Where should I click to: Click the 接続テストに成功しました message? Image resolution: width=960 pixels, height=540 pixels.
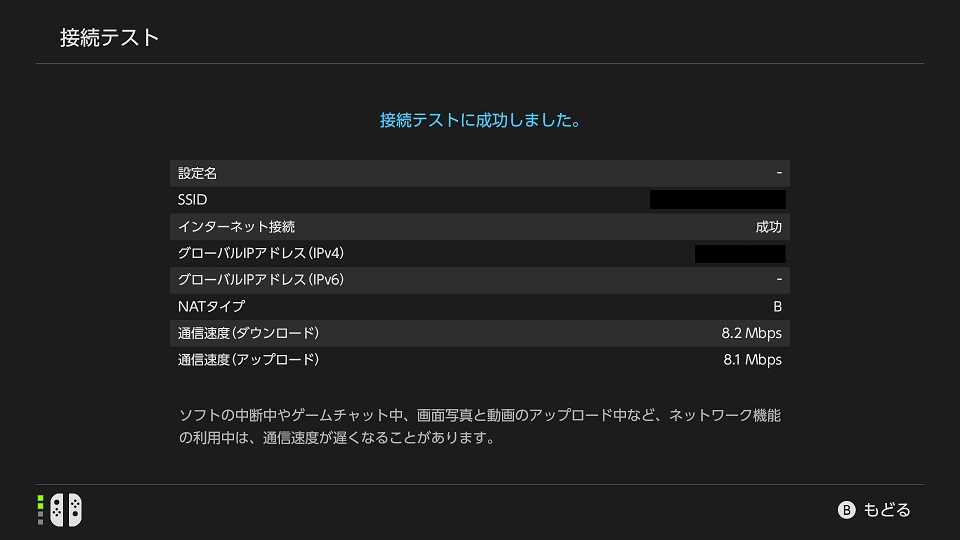(480, 120)
